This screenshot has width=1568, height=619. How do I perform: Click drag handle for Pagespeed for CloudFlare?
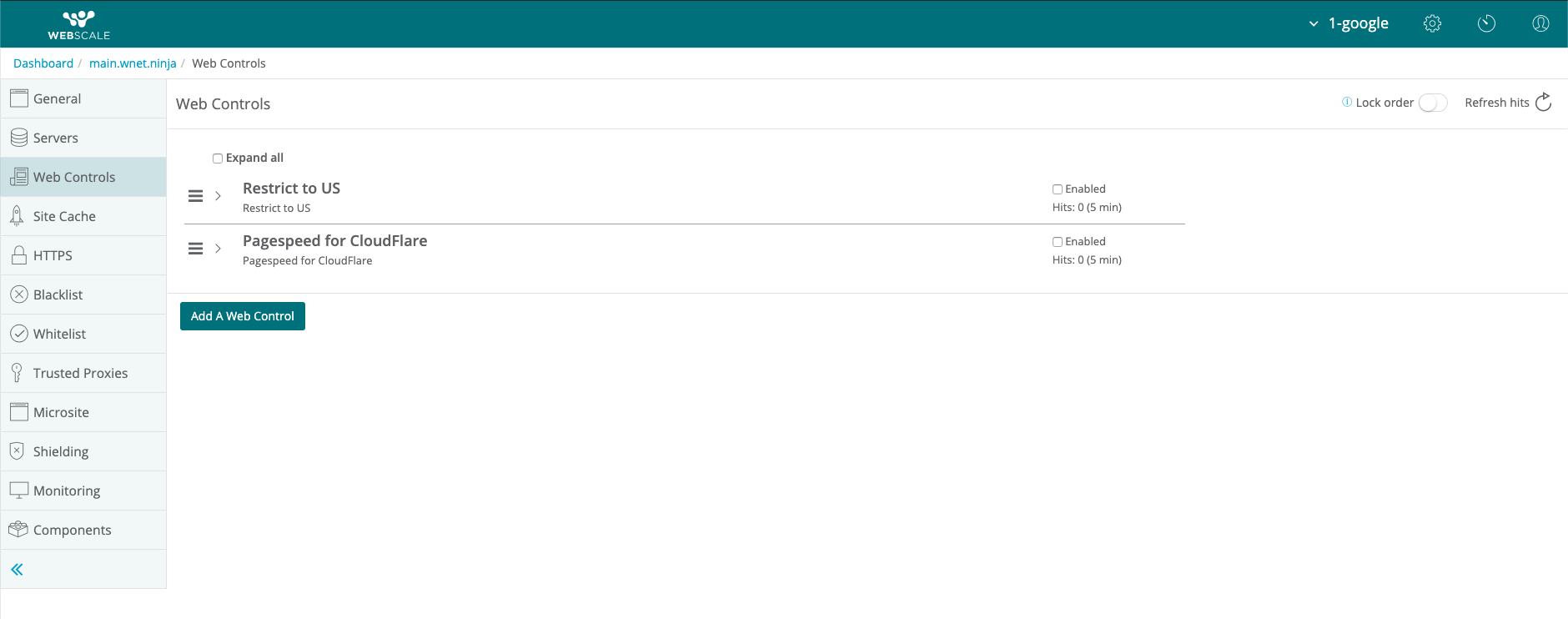click(195, 249)
